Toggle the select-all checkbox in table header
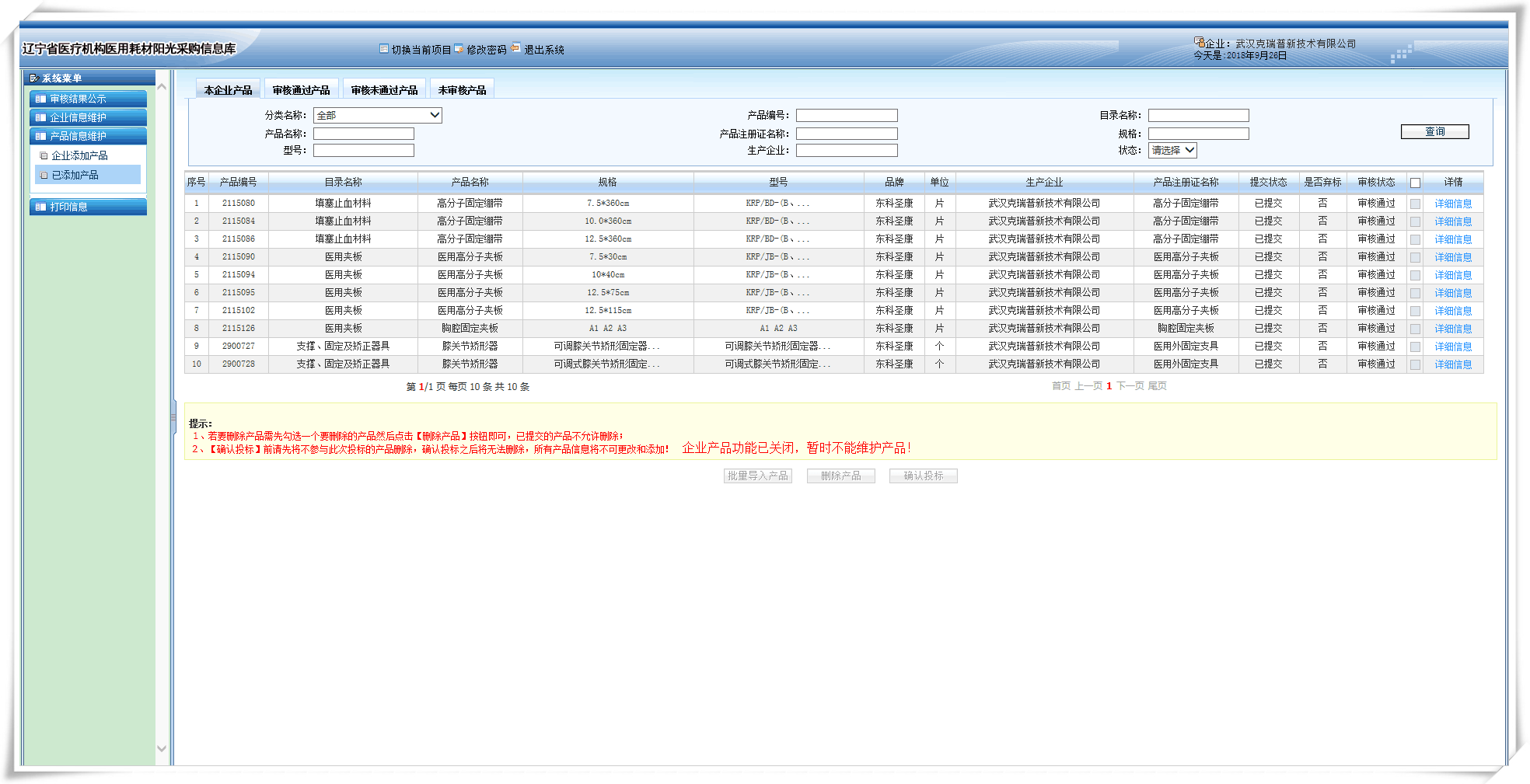 1415,183
